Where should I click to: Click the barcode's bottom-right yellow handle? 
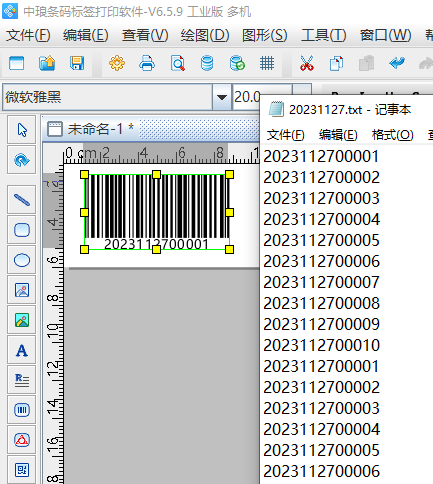[229, 249]
